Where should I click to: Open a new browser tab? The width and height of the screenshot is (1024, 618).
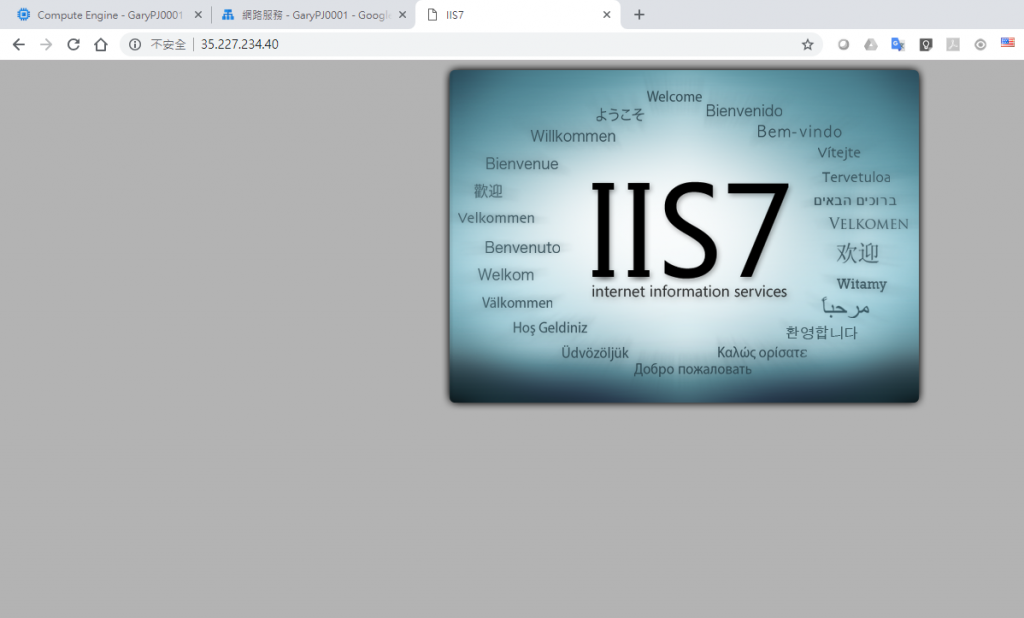tap(639, 14)
